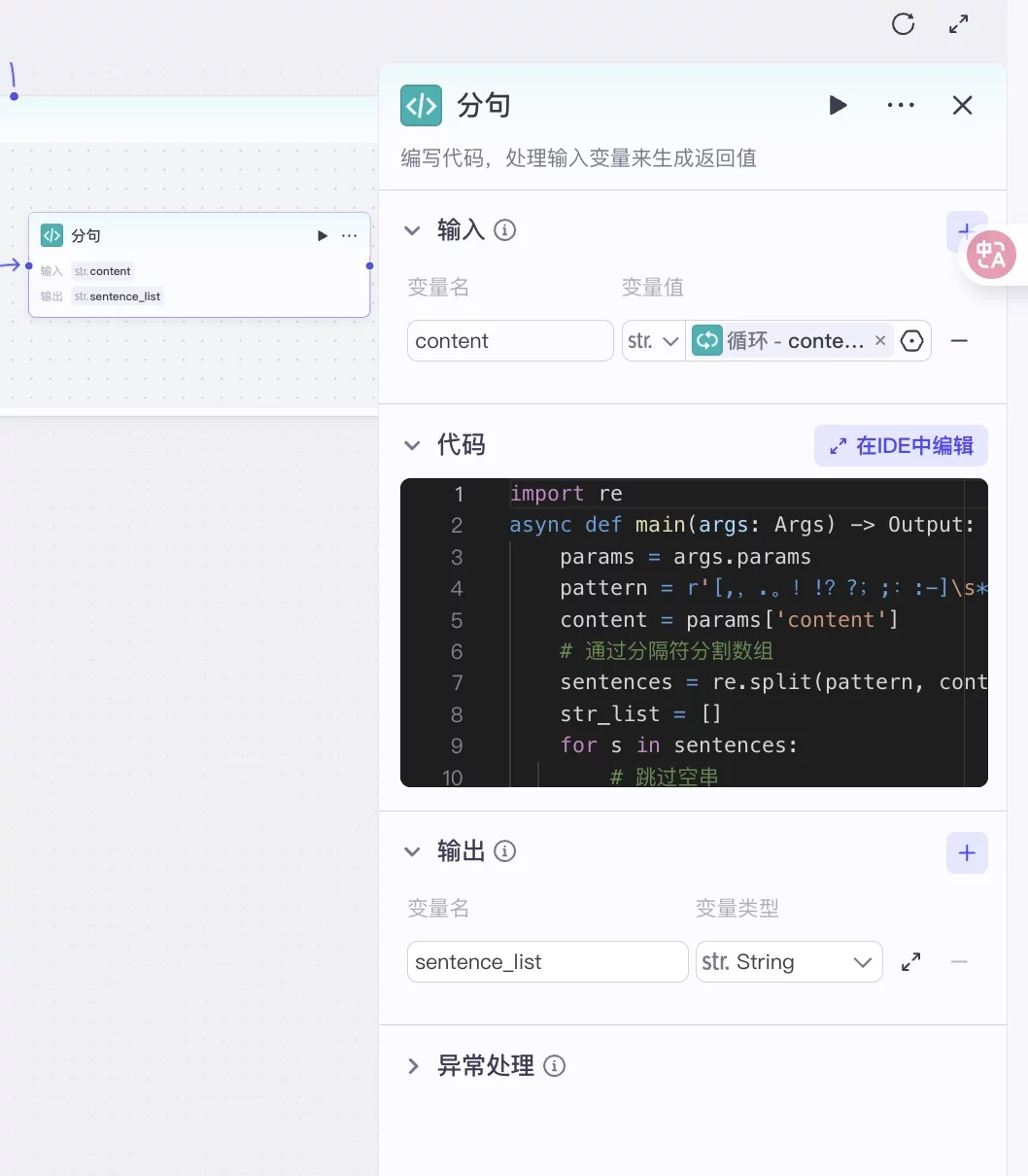
Task: Click the ellipsis on the 分句 canvas node
Action: pyautogui.click(x=350, y=235)
